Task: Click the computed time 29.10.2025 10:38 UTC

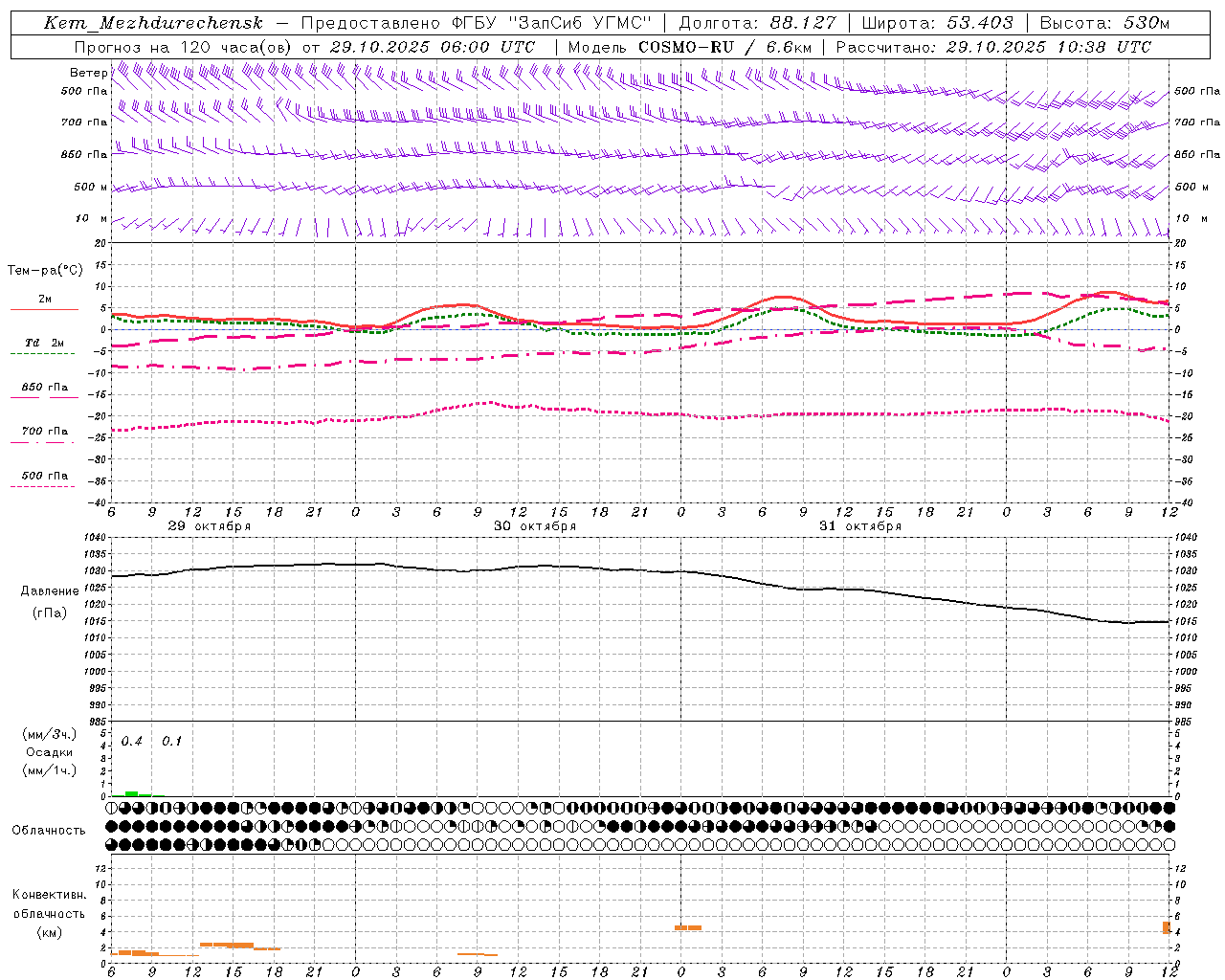Action: coord(1048,47)
